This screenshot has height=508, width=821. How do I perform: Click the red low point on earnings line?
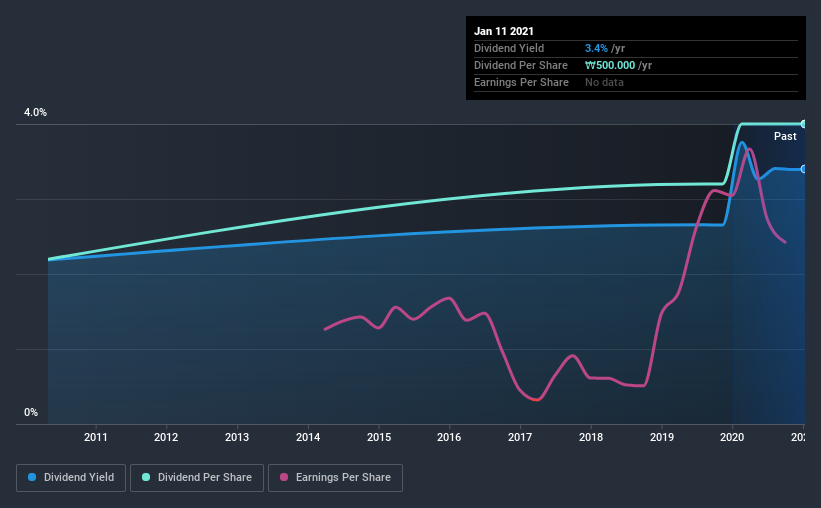[x=535, y=400]
